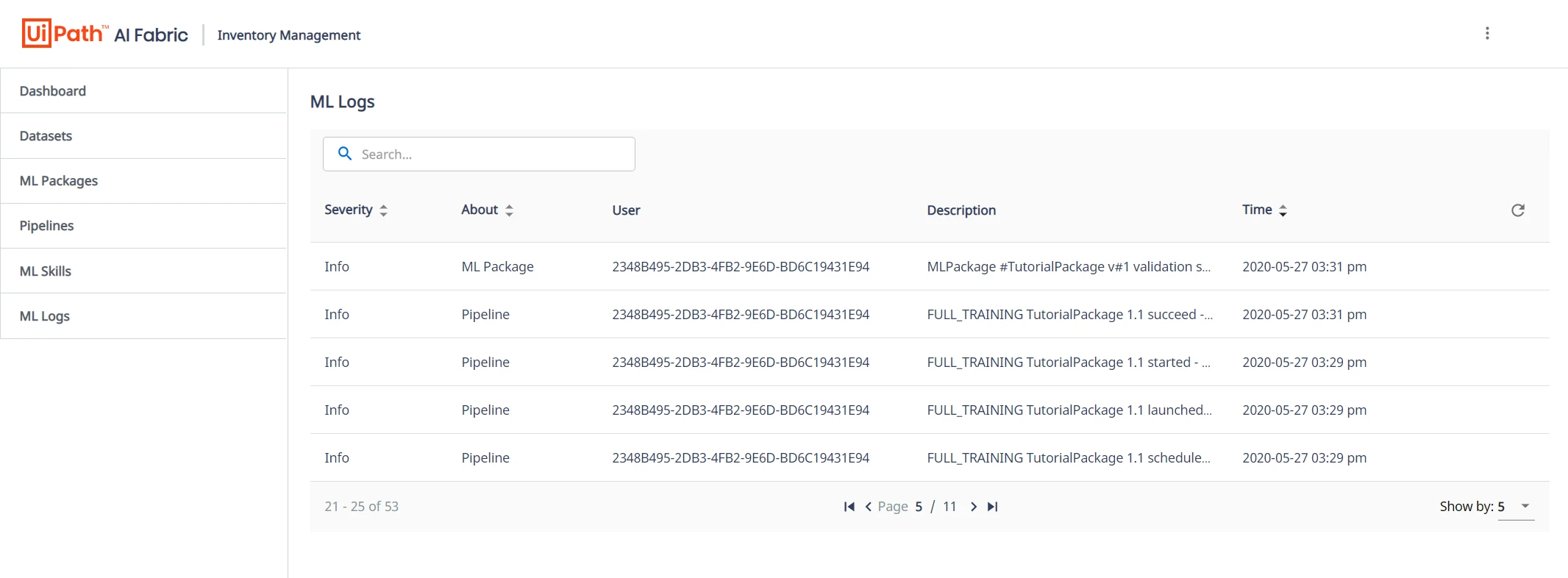Jump to the first page
Image resolution: width=1568 pixels, height=578 pixels.
coord(849,507)
